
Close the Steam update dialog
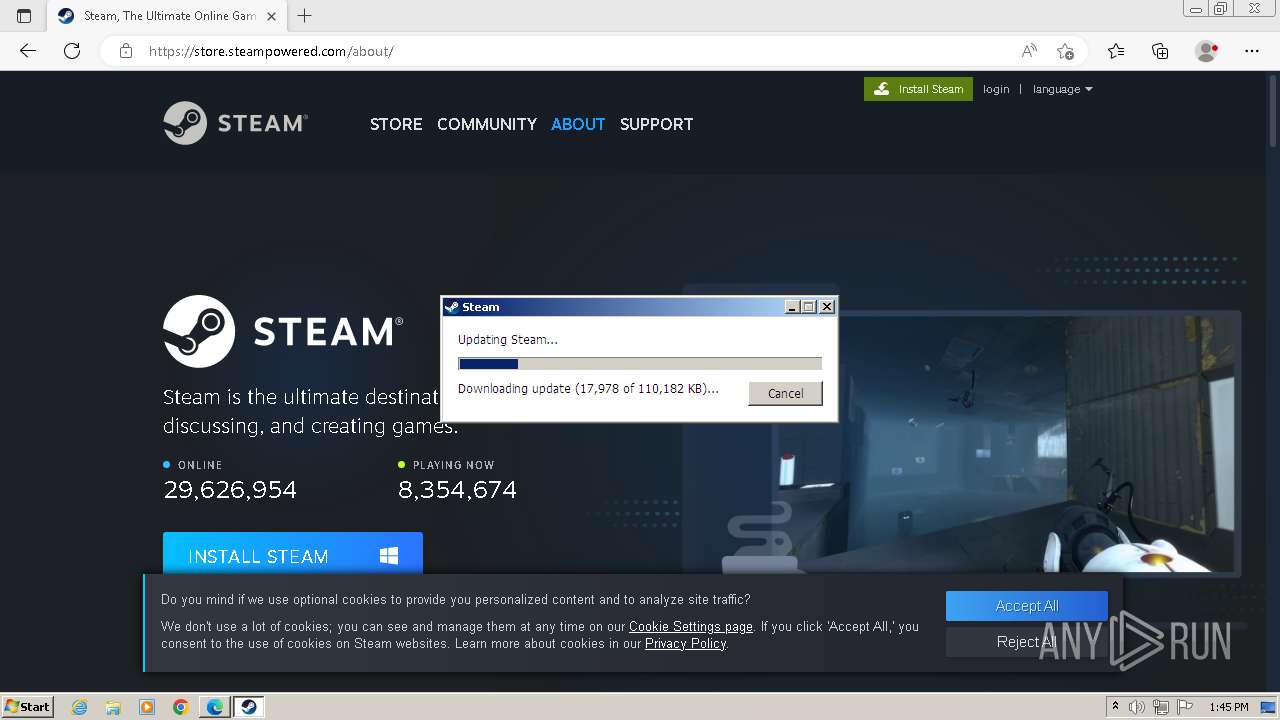coord(827,307)
